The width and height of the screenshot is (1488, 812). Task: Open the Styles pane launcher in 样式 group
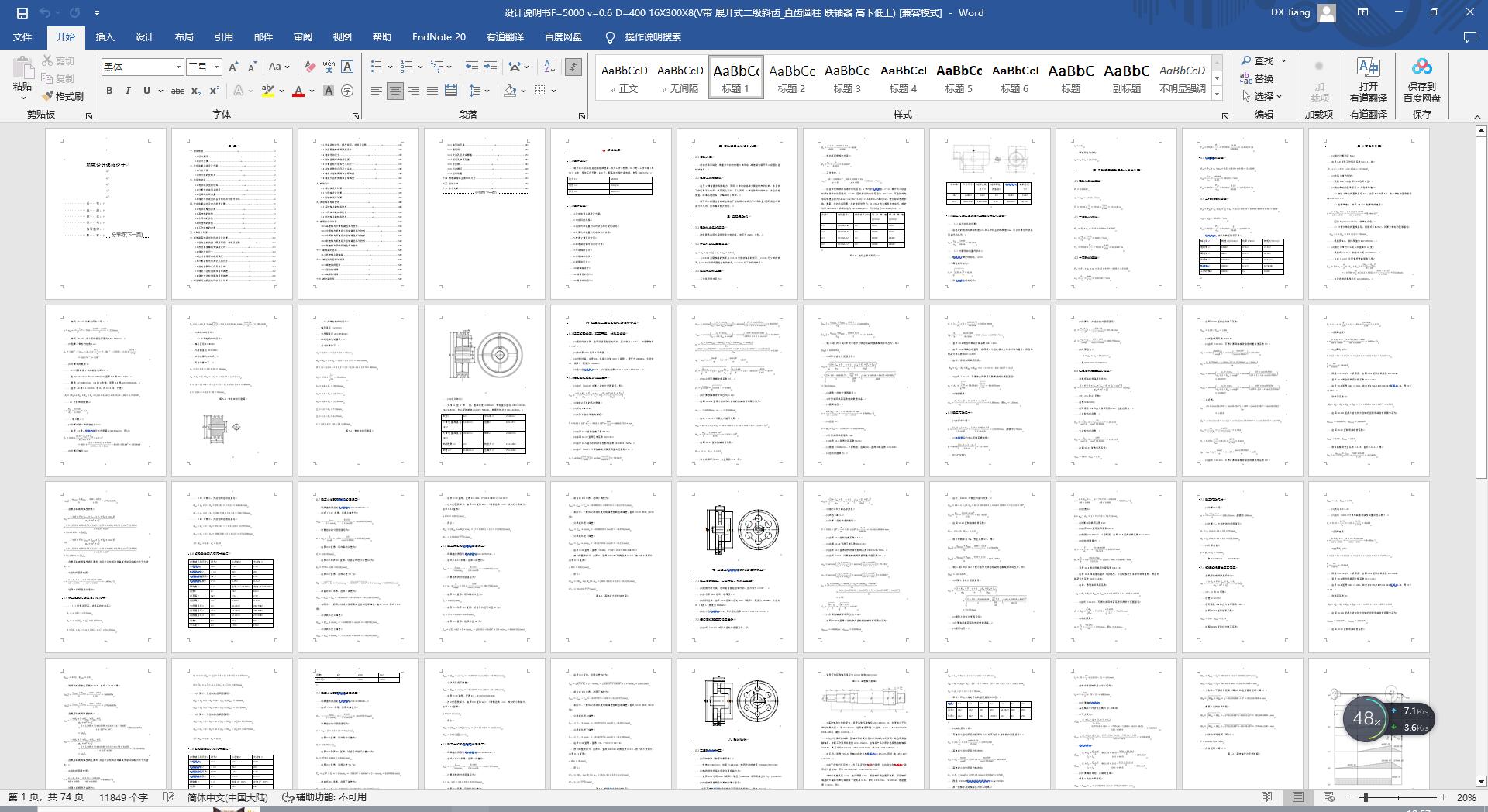[x=1225, y=115]
